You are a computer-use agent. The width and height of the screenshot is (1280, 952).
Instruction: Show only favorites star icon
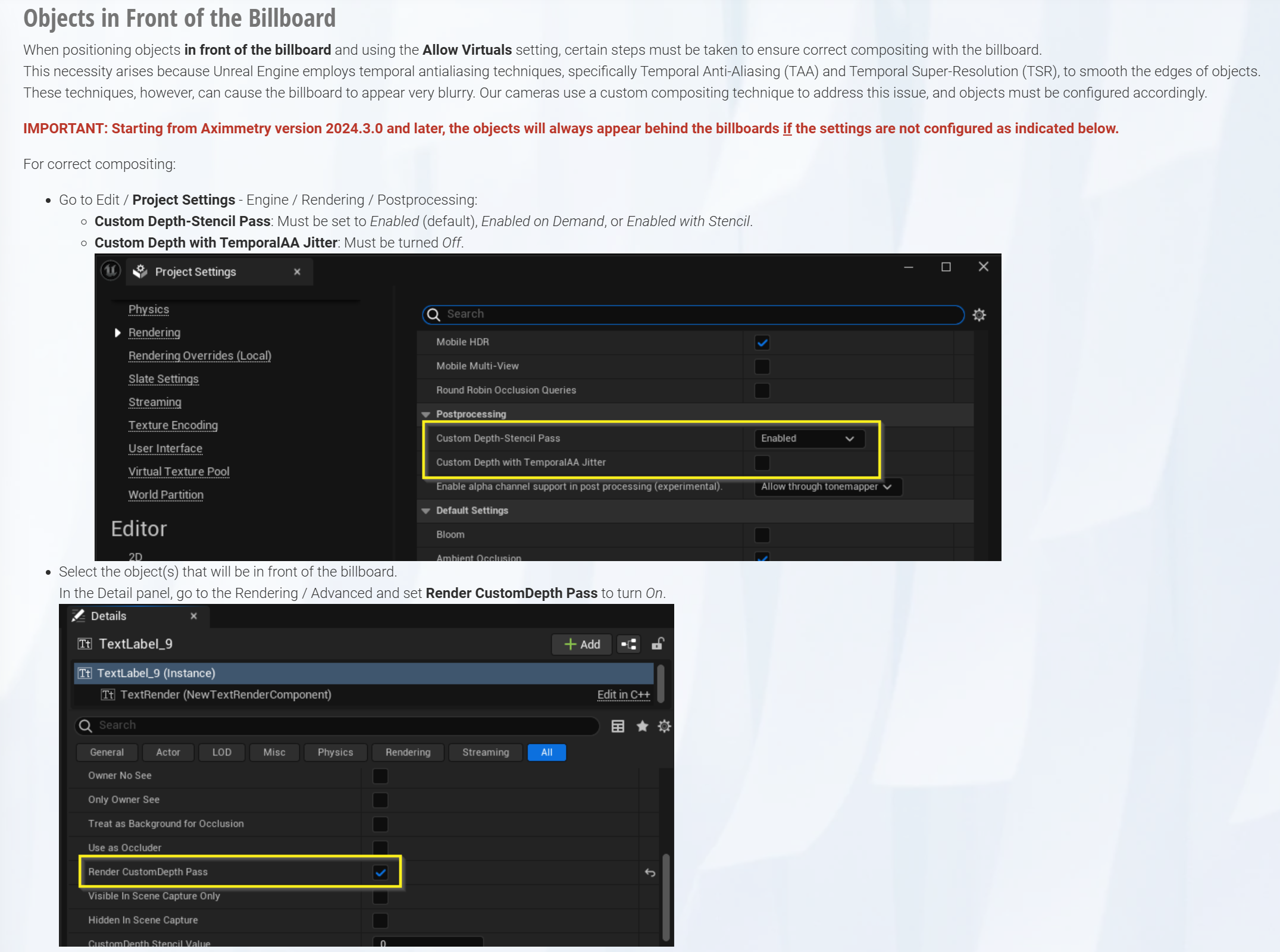pyautogui.click(x=642, y=726)
